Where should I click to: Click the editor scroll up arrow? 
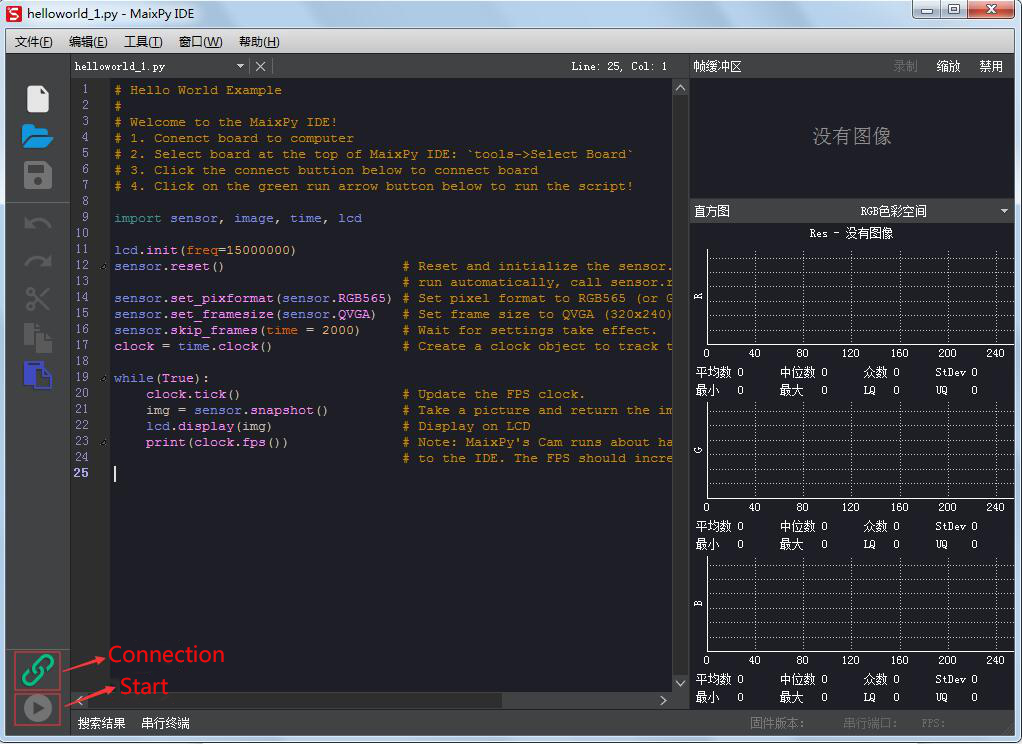(680, 88)
